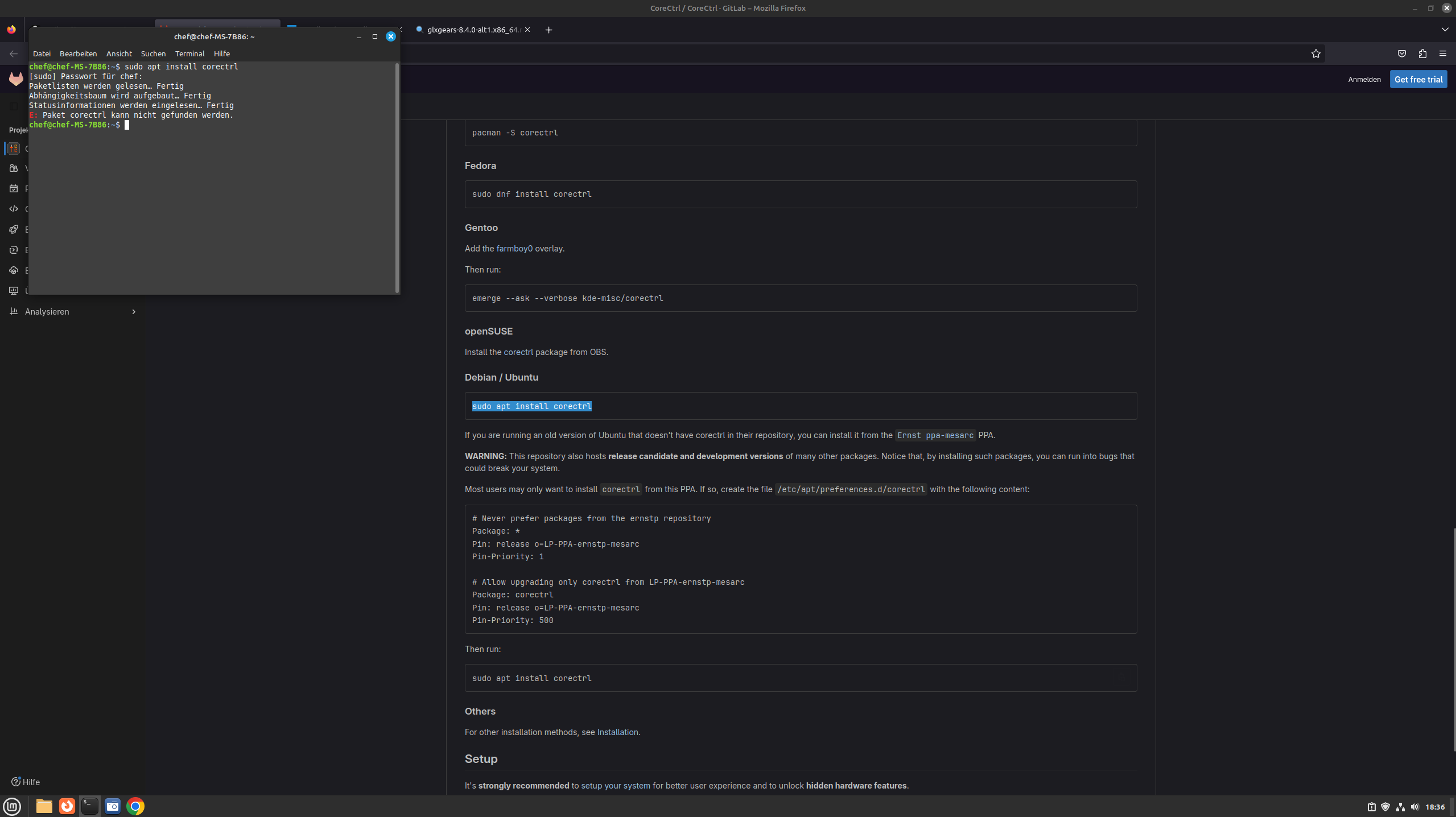This screenshot has height=817, width=1456.
Task: Launch Google Chrome from the taskbar
Action: pyautogui.click(x=135, y=806)
